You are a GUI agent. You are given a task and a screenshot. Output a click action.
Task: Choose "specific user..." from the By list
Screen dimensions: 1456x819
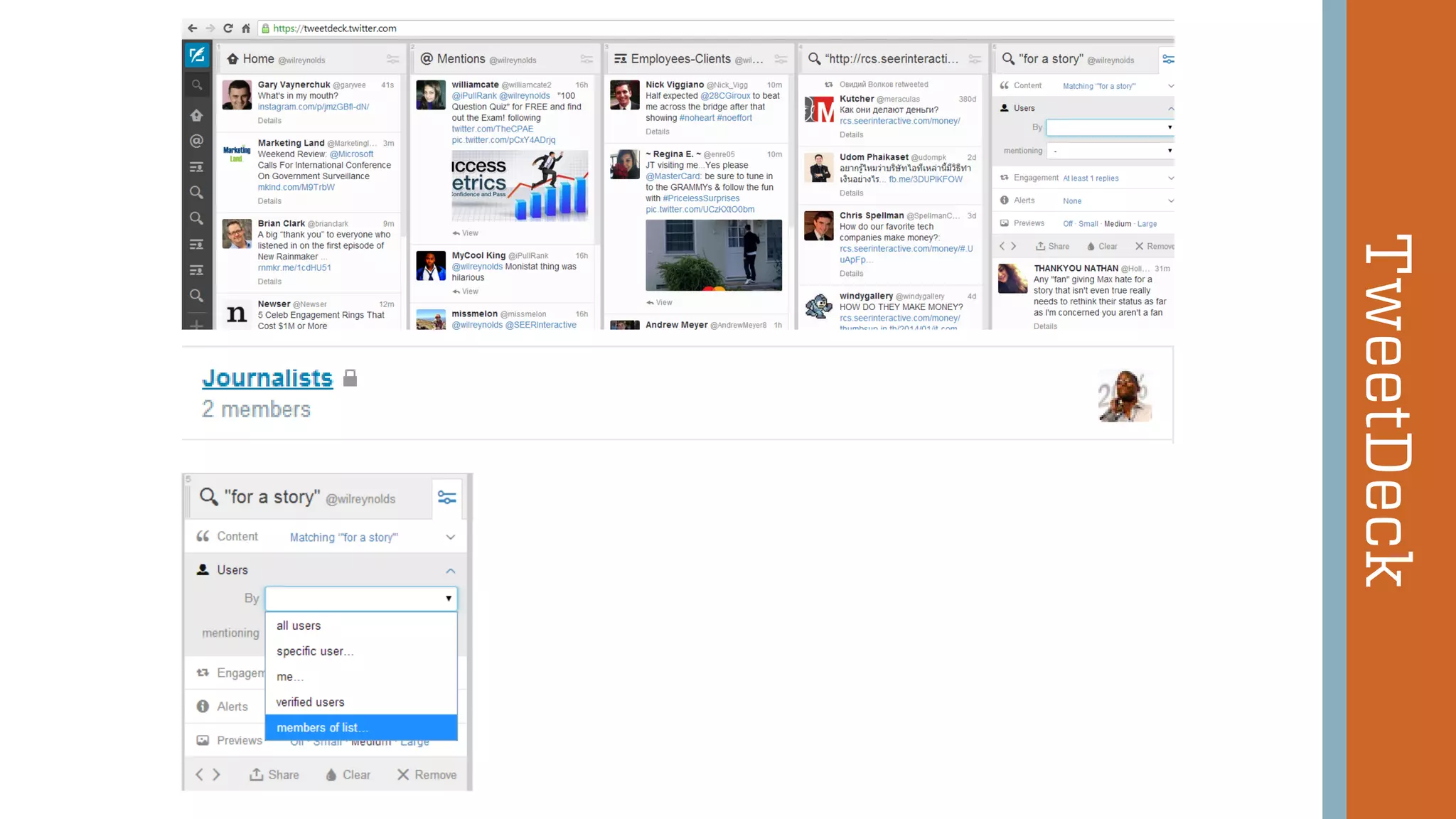tap(361, 651)
